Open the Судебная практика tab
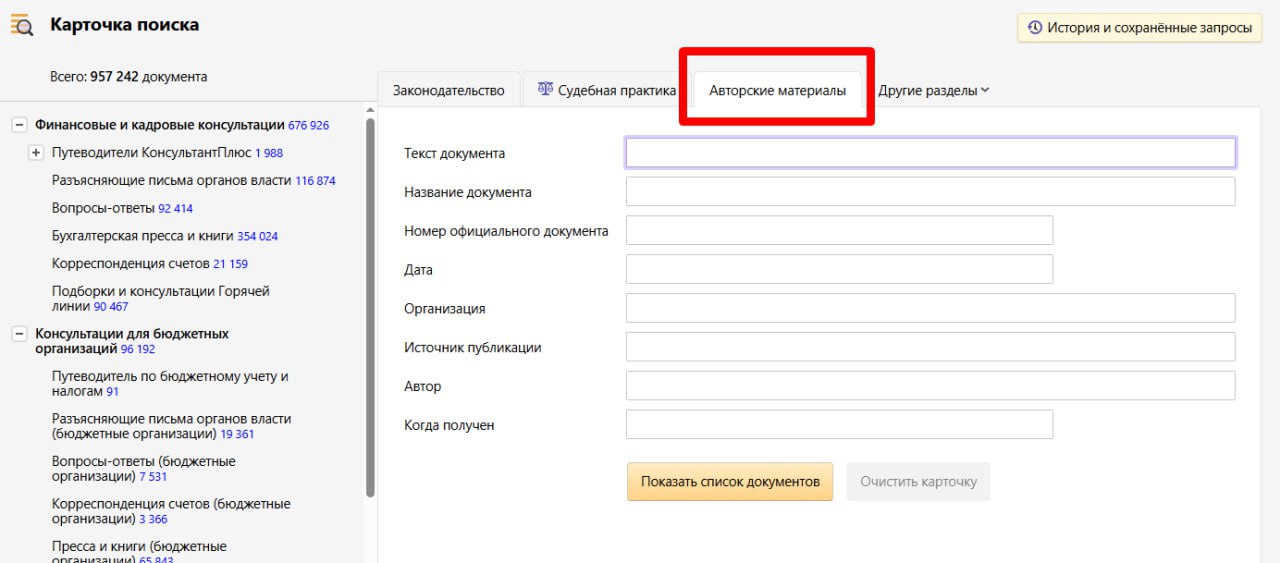1280x563 pixels. tap(607, 90)
